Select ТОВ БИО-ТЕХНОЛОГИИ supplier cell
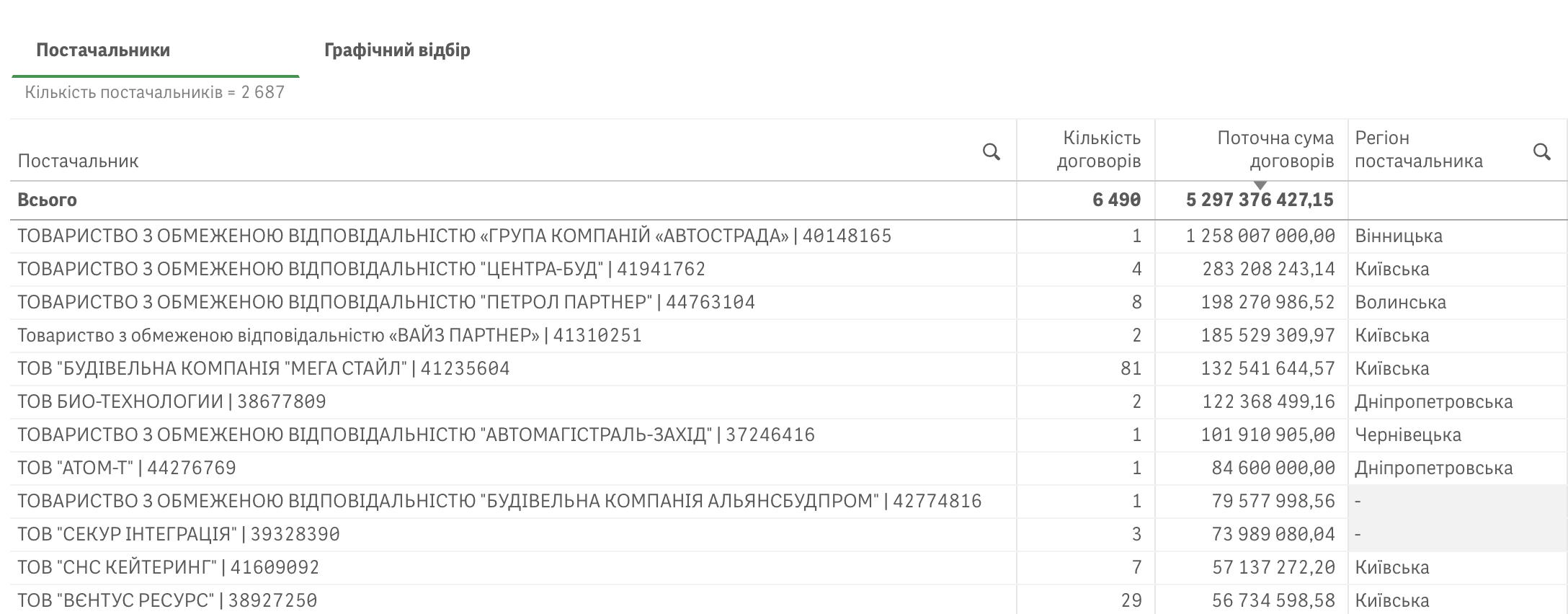 tap(171, 402)
